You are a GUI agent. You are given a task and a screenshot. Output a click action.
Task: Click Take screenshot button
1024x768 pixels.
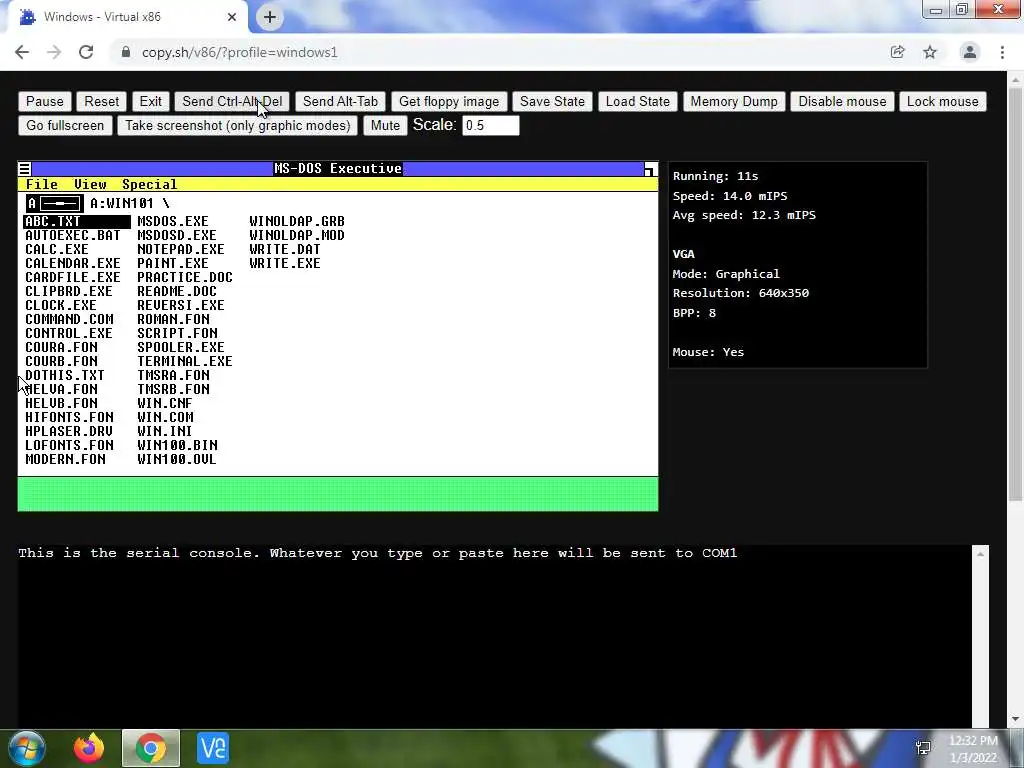[x=238, y=125]
